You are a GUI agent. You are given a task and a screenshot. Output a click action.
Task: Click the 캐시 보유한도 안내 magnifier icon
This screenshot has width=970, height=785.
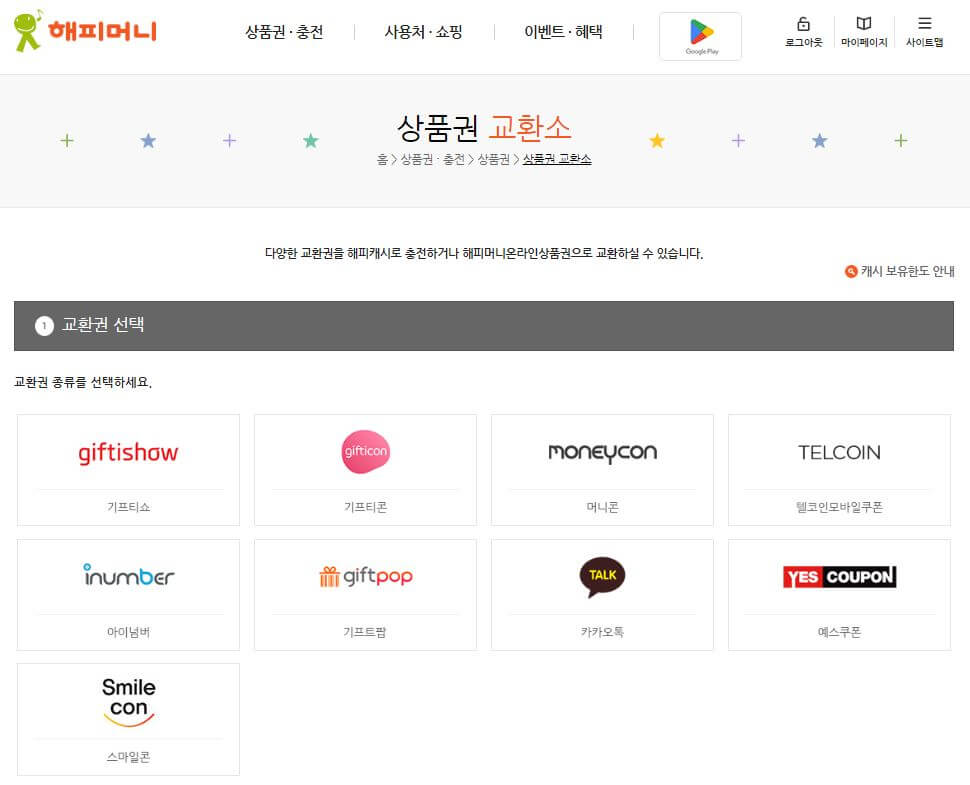[x=851, y=271]
